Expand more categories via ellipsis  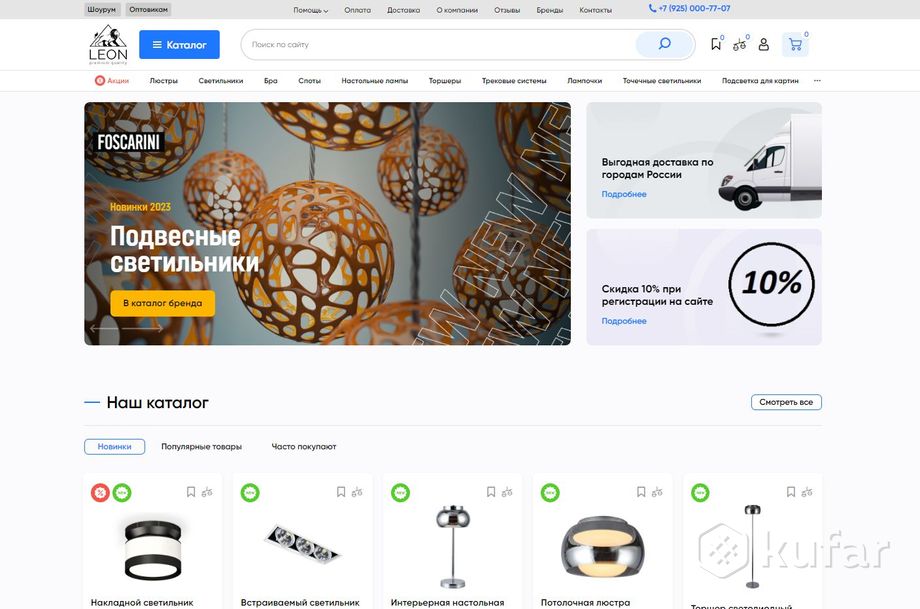coord(817,81)
